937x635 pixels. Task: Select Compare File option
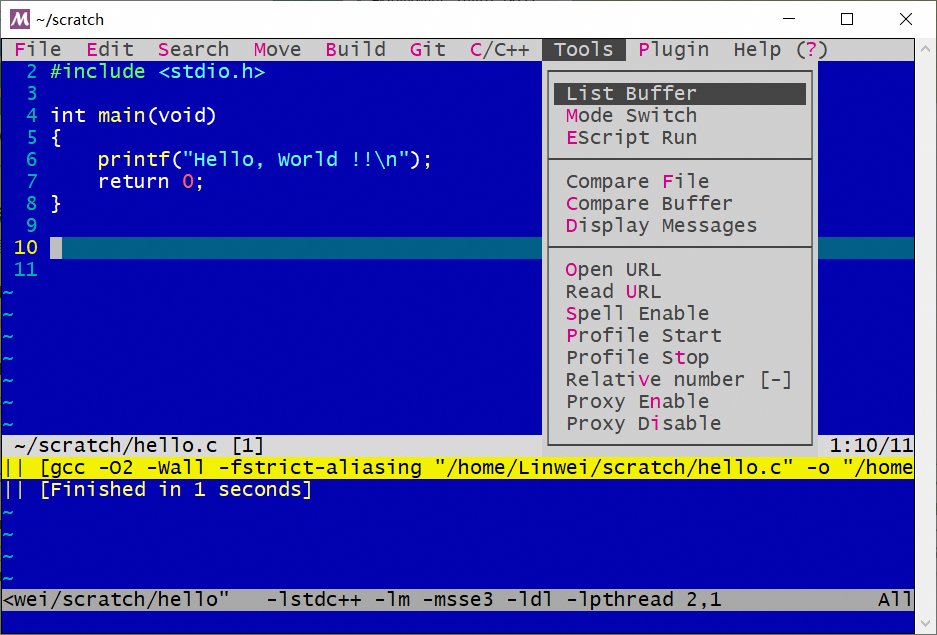point(637,181)
